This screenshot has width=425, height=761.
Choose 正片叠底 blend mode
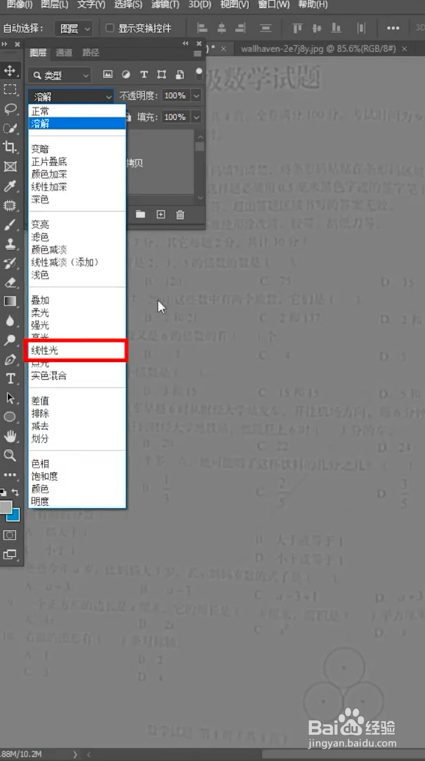[x=78, y=162]
